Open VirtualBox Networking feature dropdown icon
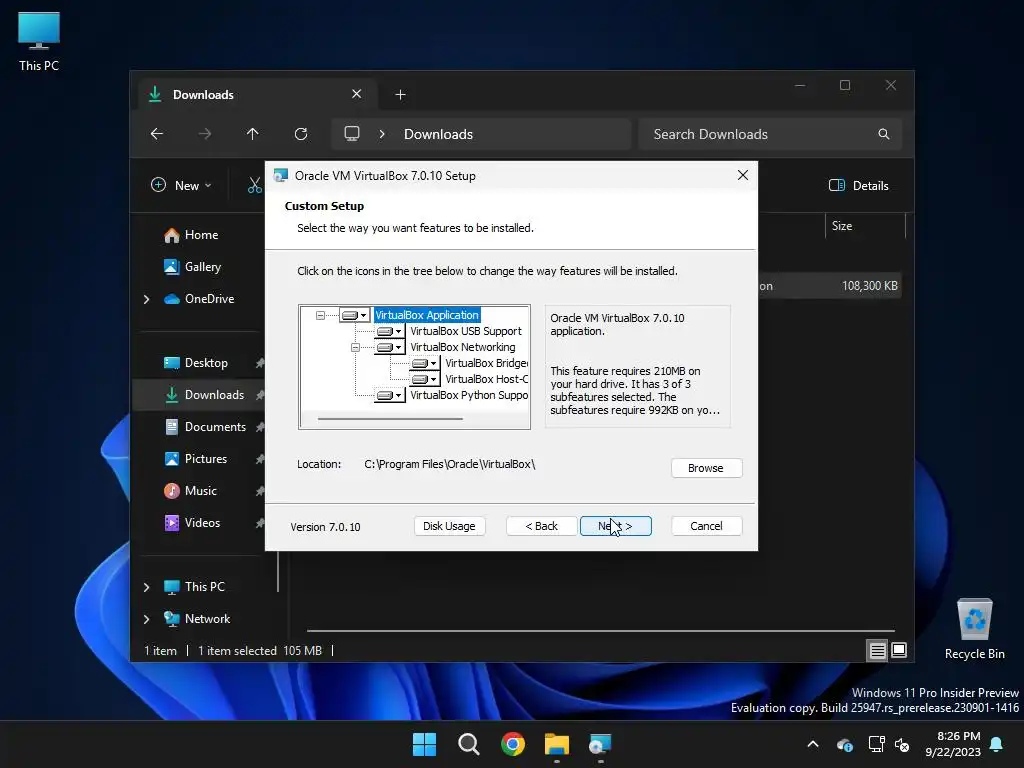Image resolution: width=1024 pixels, height=768 pixels. coord(390,347)
